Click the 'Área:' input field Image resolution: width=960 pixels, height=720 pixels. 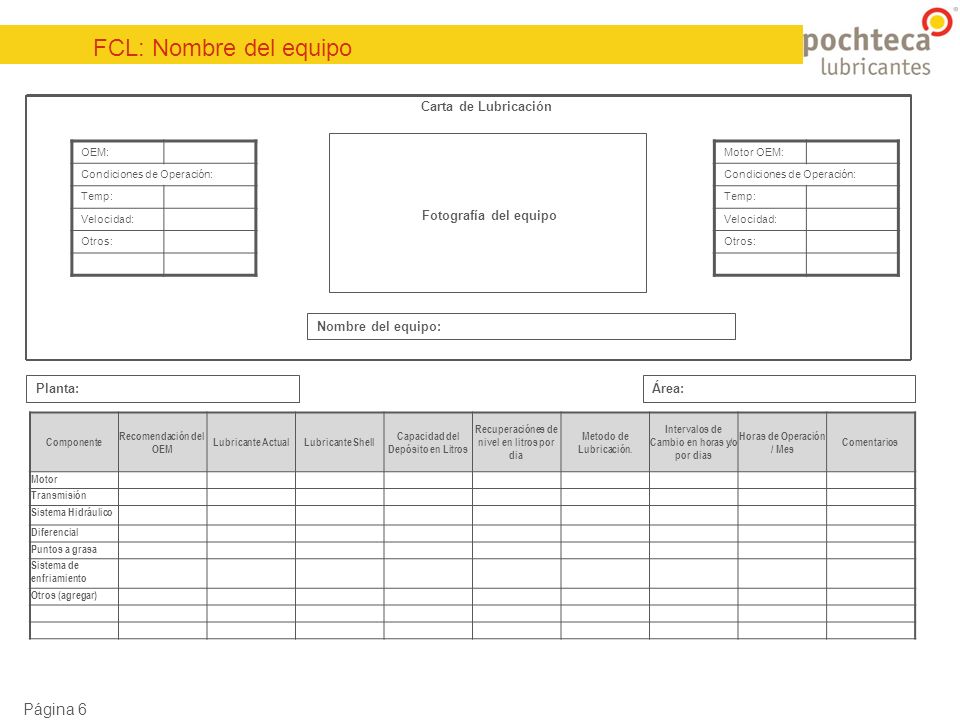click(779, 389)
